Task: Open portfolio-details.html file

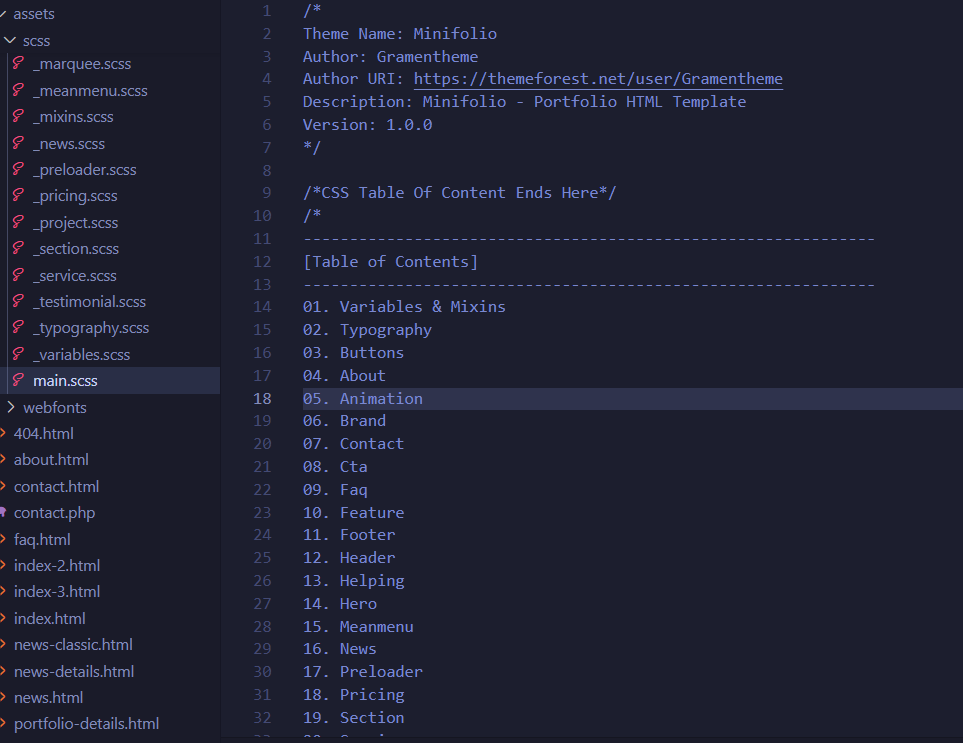Action: click(x=87, y=724)
